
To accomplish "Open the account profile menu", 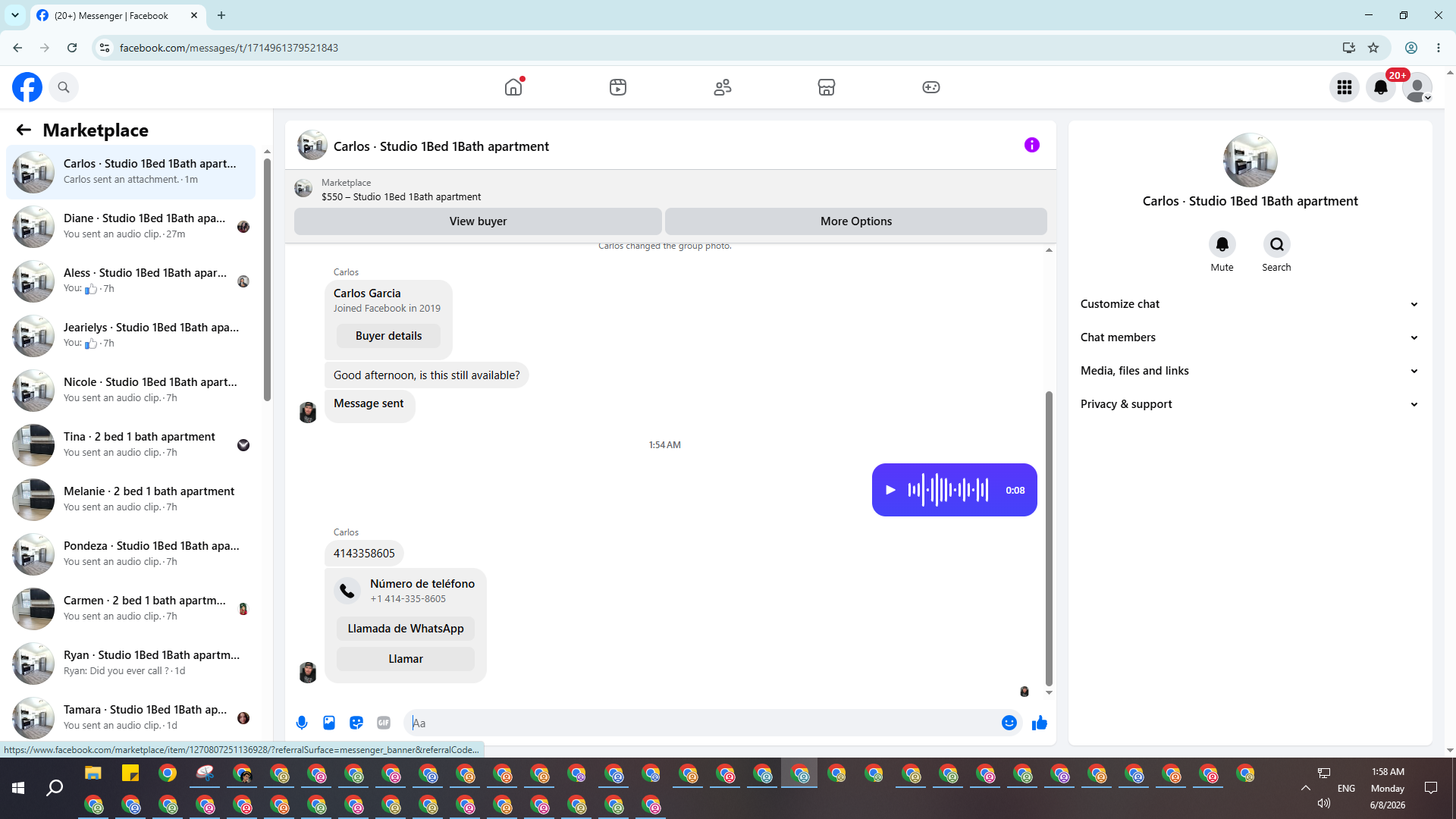I will (x=1417, y=87).
